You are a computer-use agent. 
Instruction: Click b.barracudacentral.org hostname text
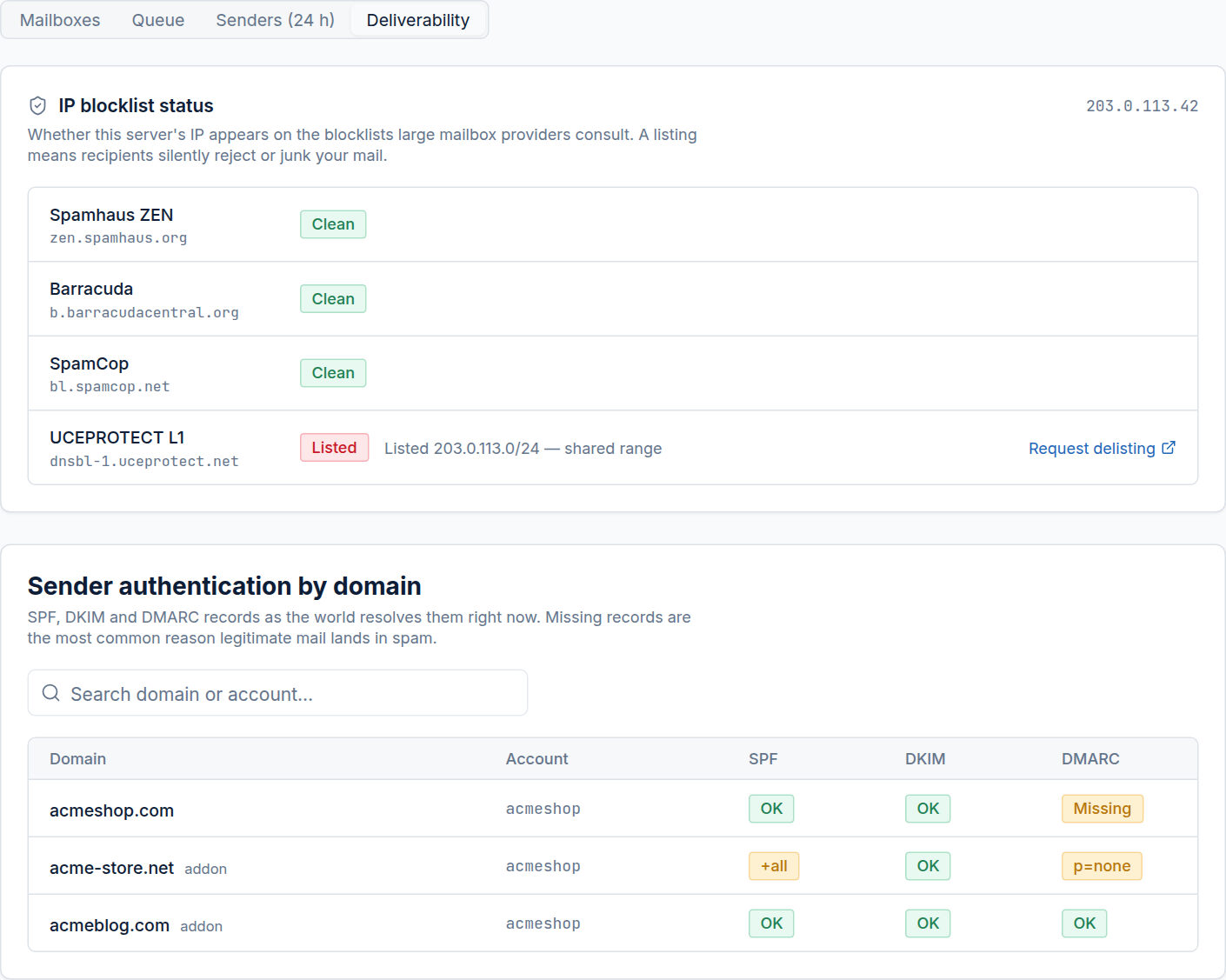click(144, 313)
